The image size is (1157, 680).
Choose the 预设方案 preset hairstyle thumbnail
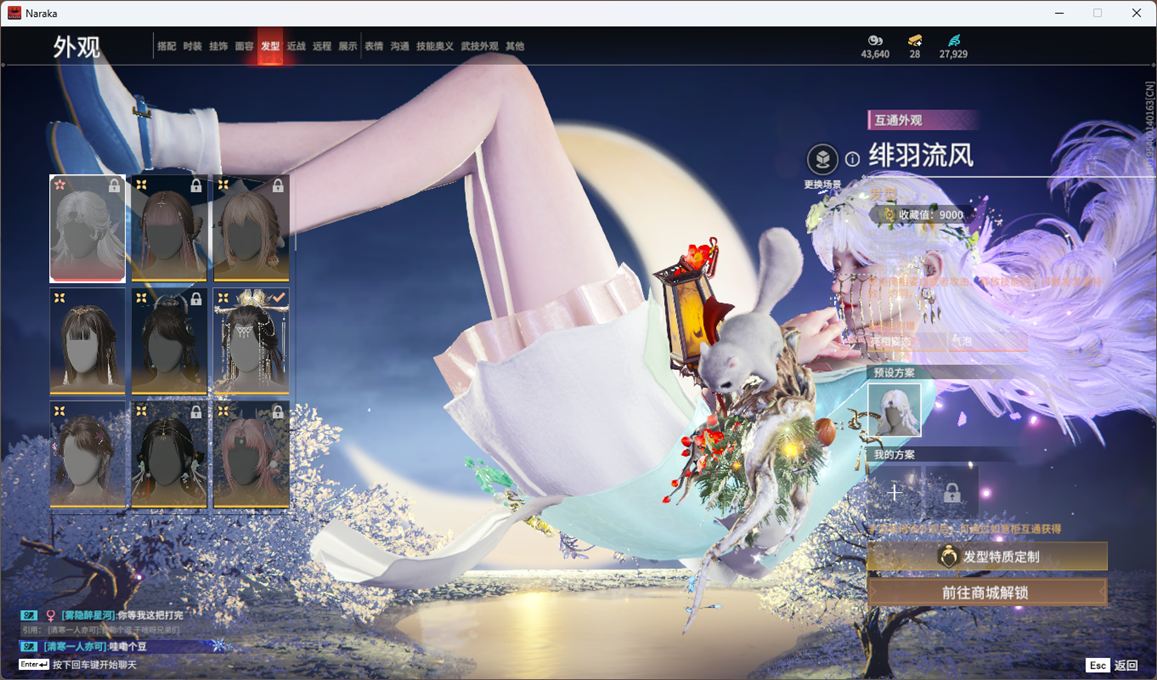894,410
